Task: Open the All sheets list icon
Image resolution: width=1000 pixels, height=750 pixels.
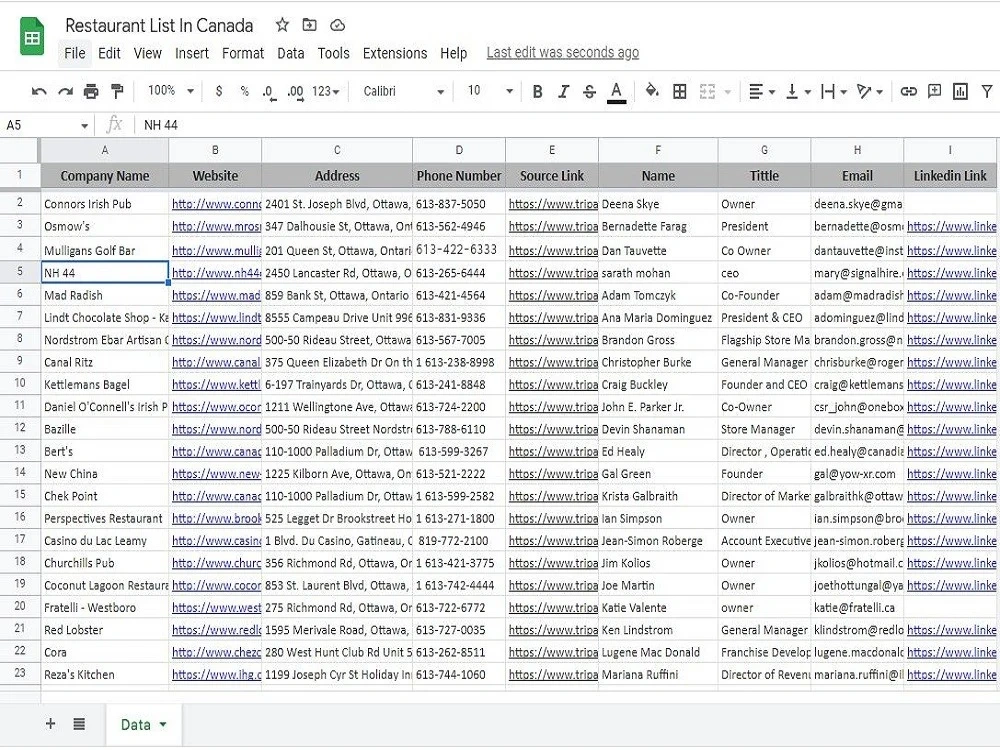Action: click(x=79, y=723)
